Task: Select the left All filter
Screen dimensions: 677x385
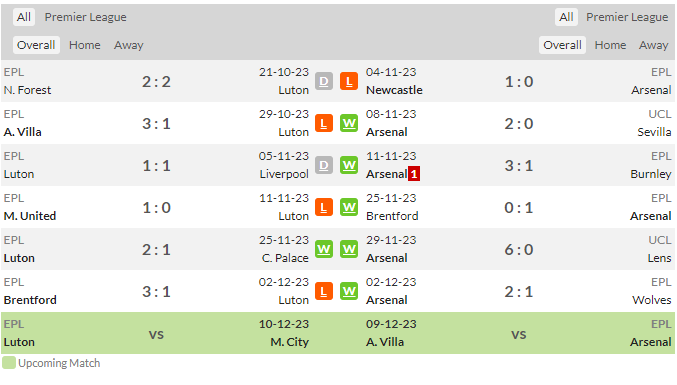Action: pyautogui.click(x=24, y=17)
